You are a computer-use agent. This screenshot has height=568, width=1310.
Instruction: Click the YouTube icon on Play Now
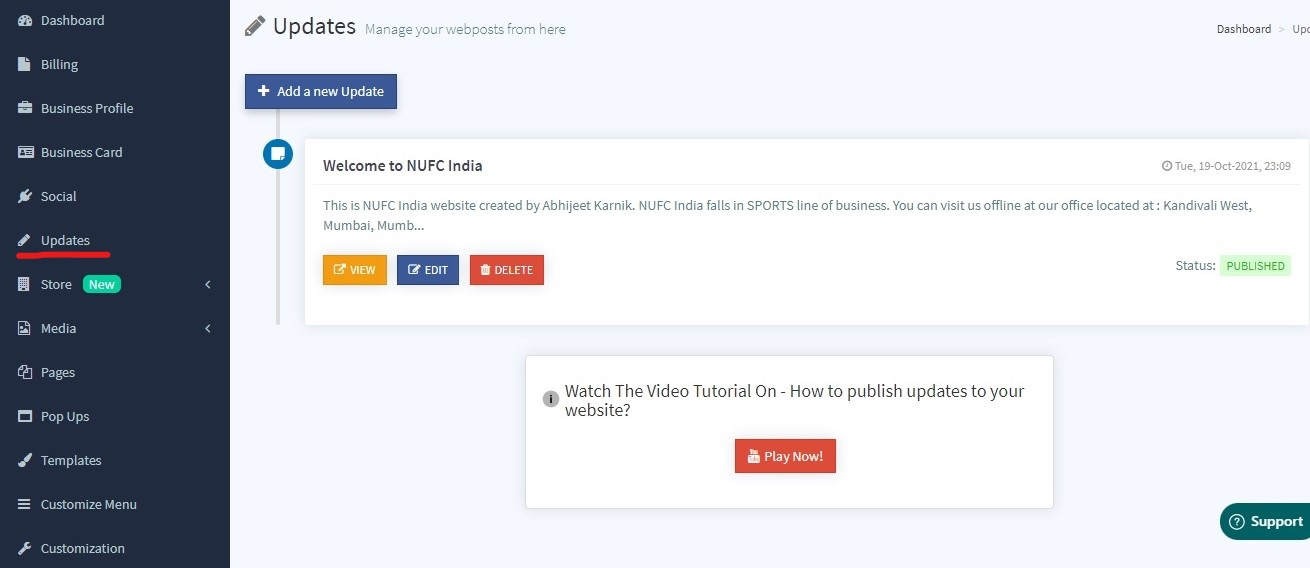754,456
